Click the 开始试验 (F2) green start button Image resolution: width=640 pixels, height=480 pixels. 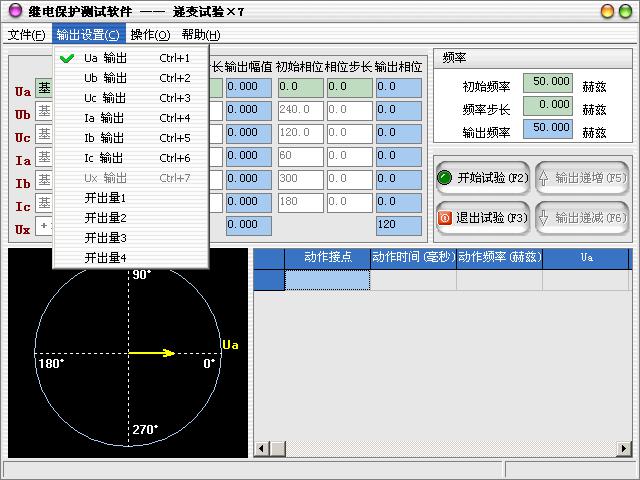point(482,178)
